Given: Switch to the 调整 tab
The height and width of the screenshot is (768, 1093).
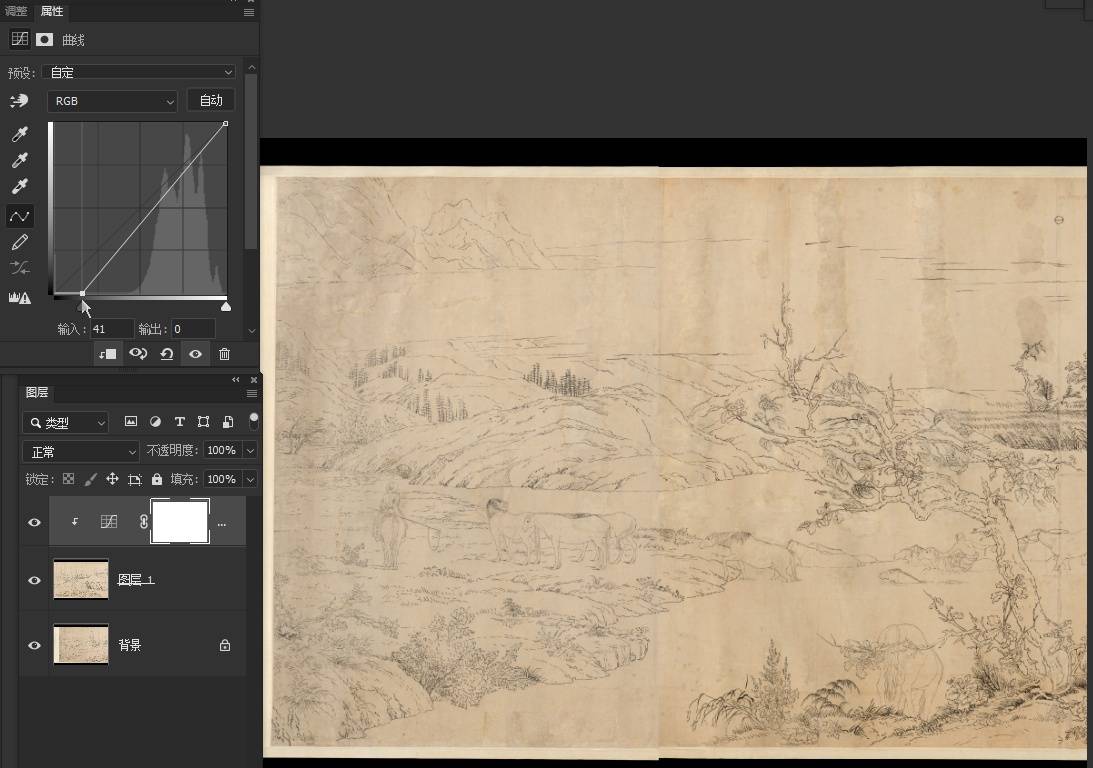Looking at the screenshot, I should [x=16, y=12].
